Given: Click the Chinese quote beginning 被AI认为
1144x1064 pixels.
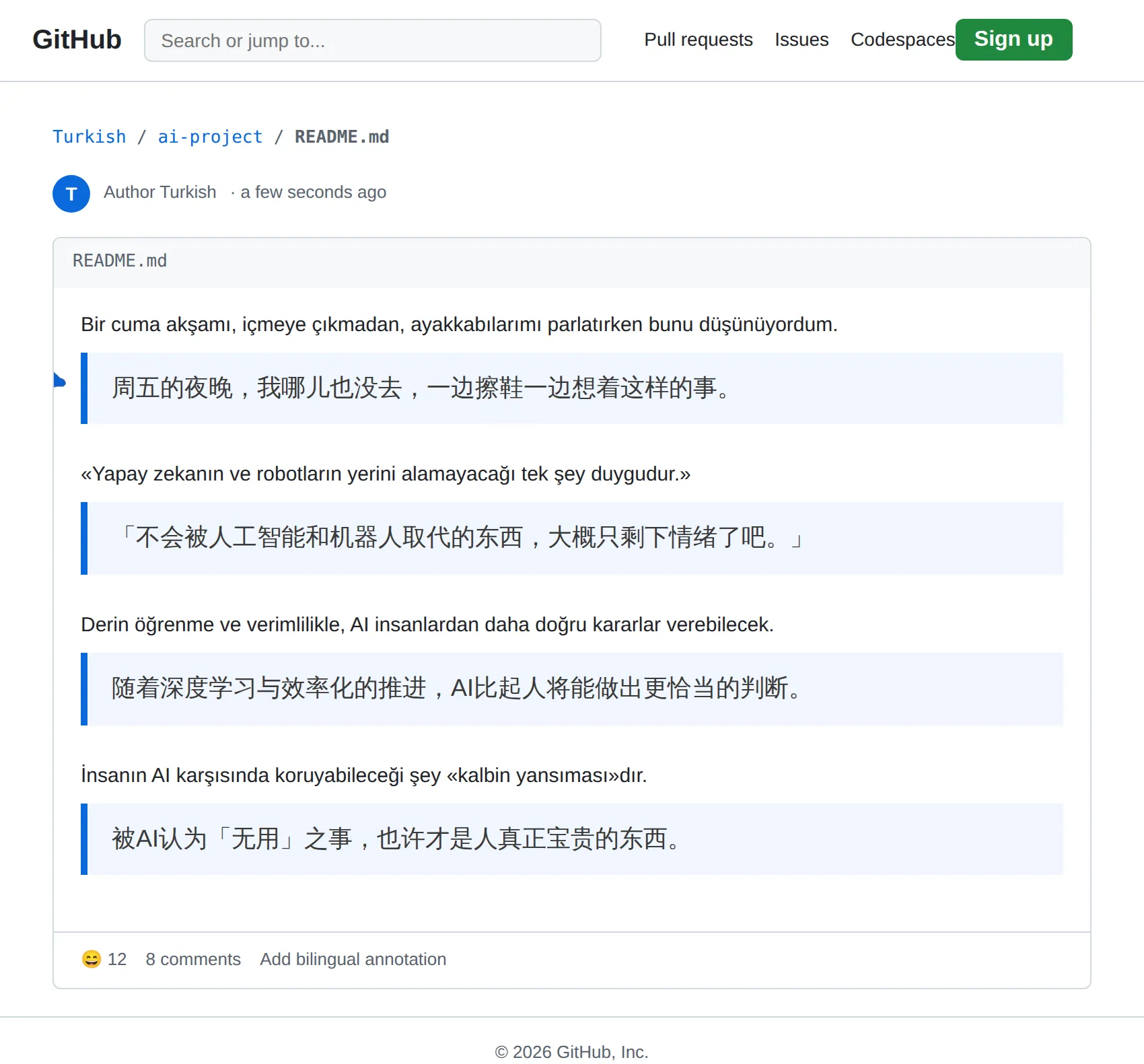Looking at the screenshot, I should coord(396,839).
